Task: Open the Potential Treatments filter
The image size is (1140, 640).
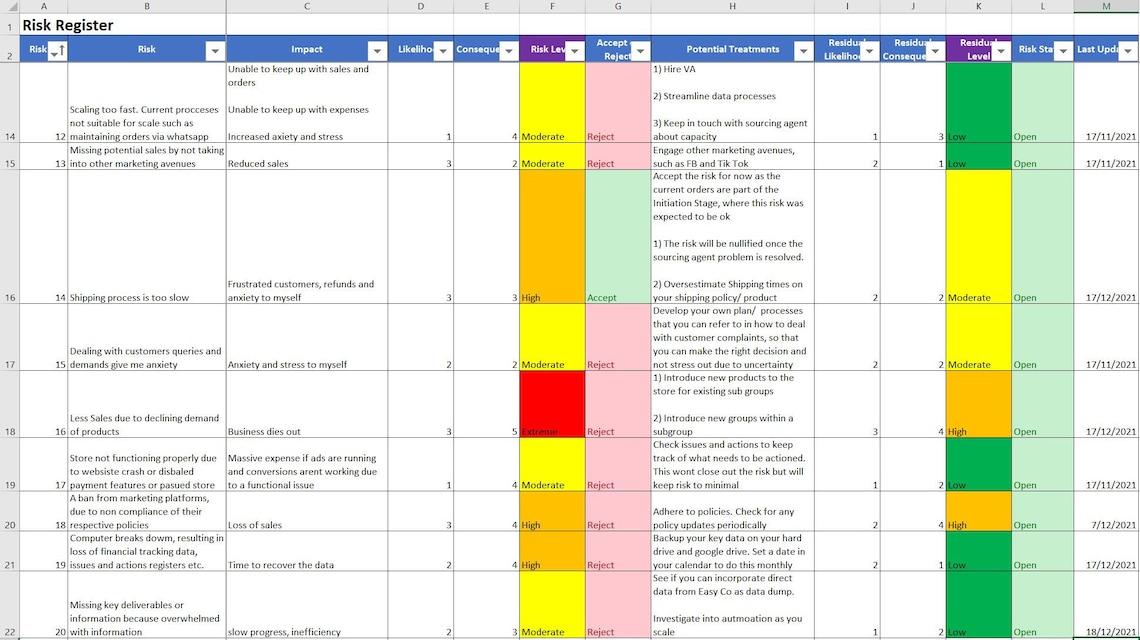Action: pos(804,49)
